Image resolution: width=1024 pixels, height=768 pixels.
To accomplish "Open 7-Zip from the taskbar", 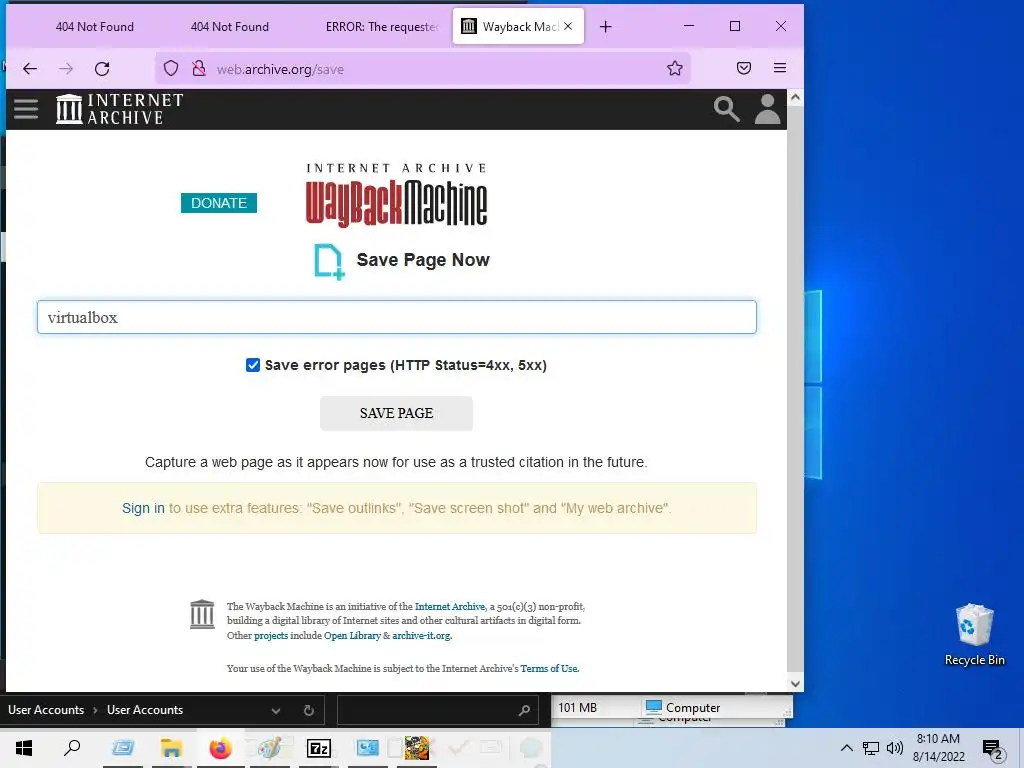I will (319, 748).
